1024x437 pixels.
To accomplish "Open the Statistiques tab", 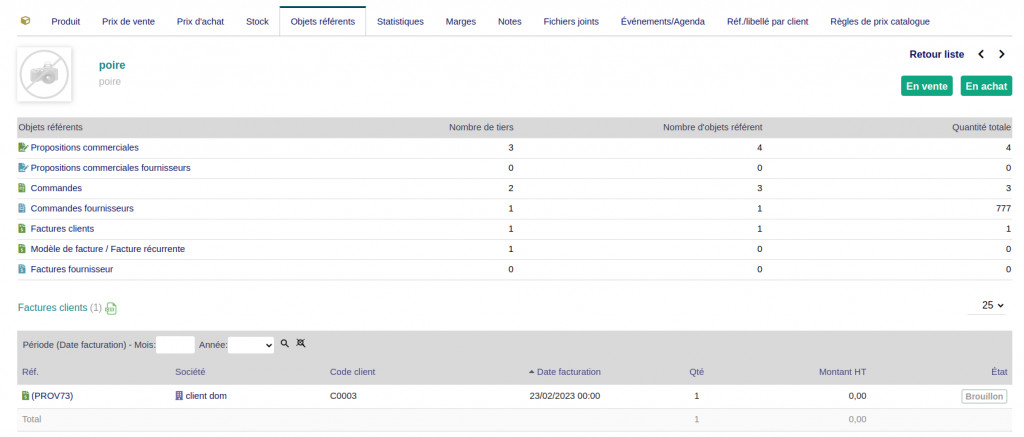I will (400, 22).
